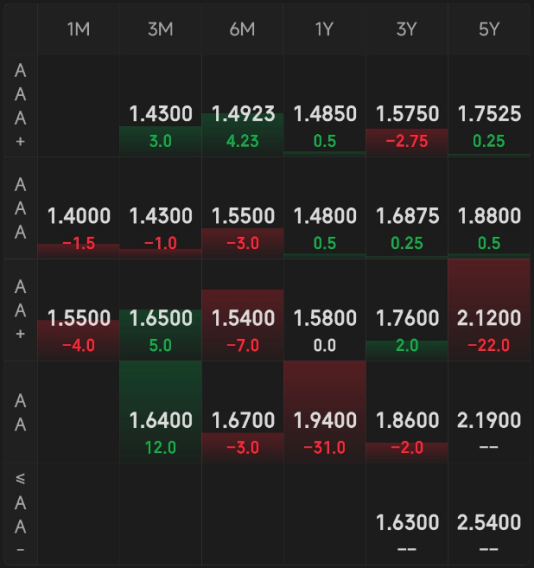534x568 pixels.
Task: Select the ≤AA- rating row label
Action: coord(20,514)
